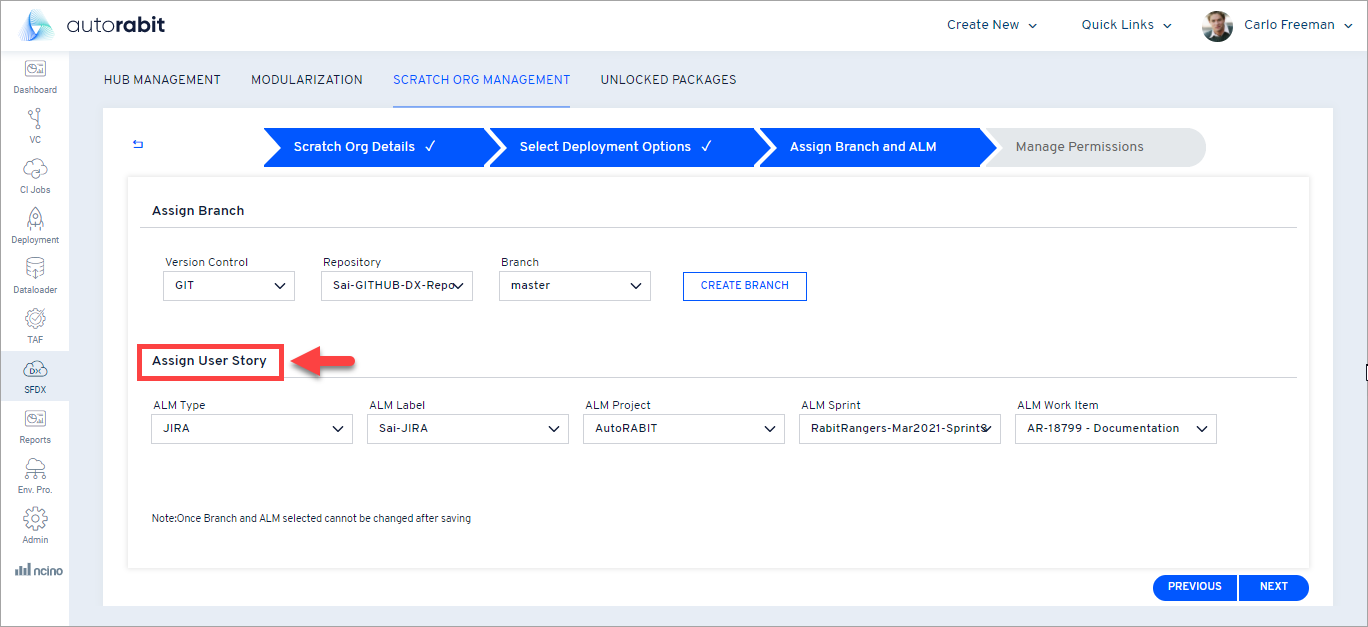Image resolution: width=1368 pixels, height=627 pixels.
Task: Open the Dashboard from the sidebar
Action: click(x=35, y=77)
